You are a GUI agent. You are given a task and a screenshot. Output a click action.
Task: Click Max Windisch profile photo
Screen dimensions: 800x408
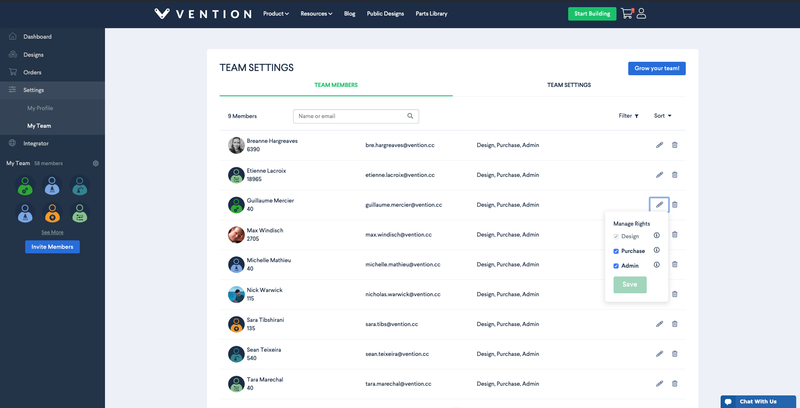point(236,235)
